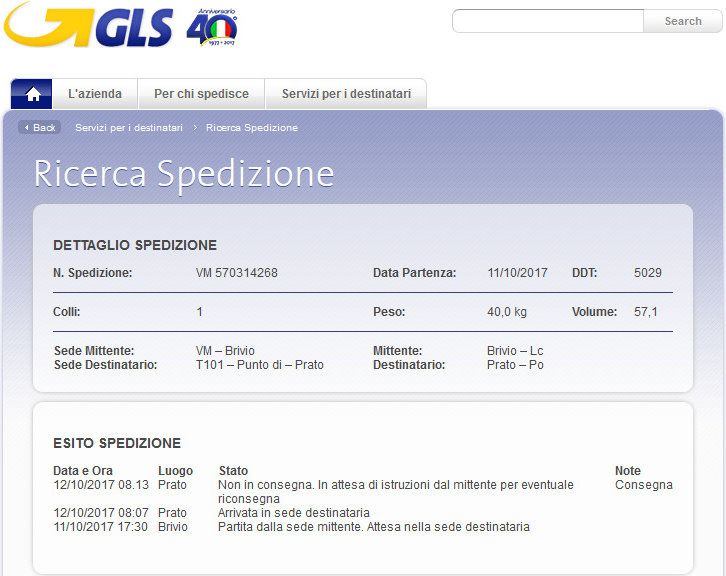Viewport: 726px width, 576px height.
Task: Follow Servizi per i destinatari breadcrumb link
Action: click(129, 128)
